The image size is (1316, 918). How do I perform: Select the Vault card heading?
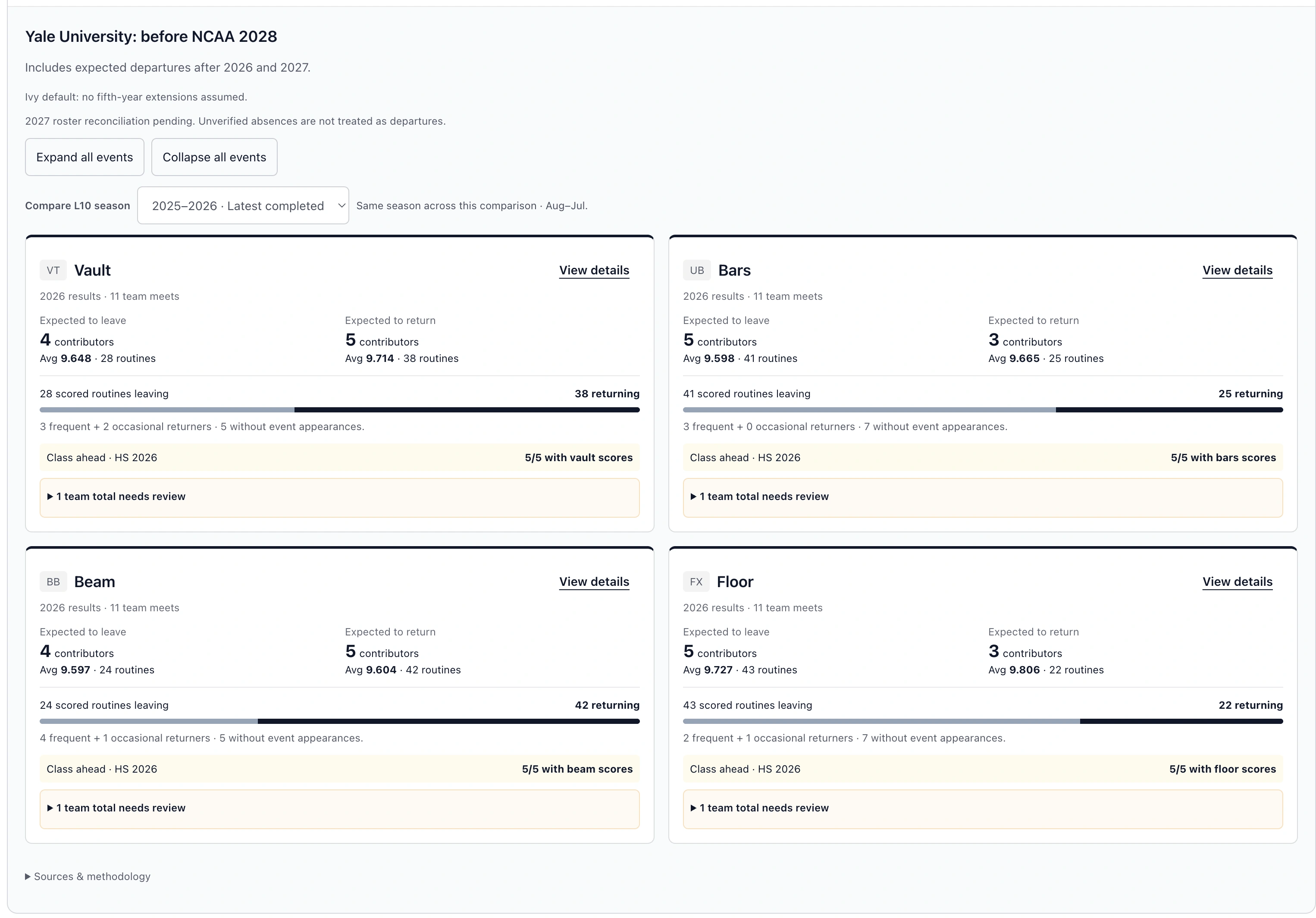pos(92,270)
